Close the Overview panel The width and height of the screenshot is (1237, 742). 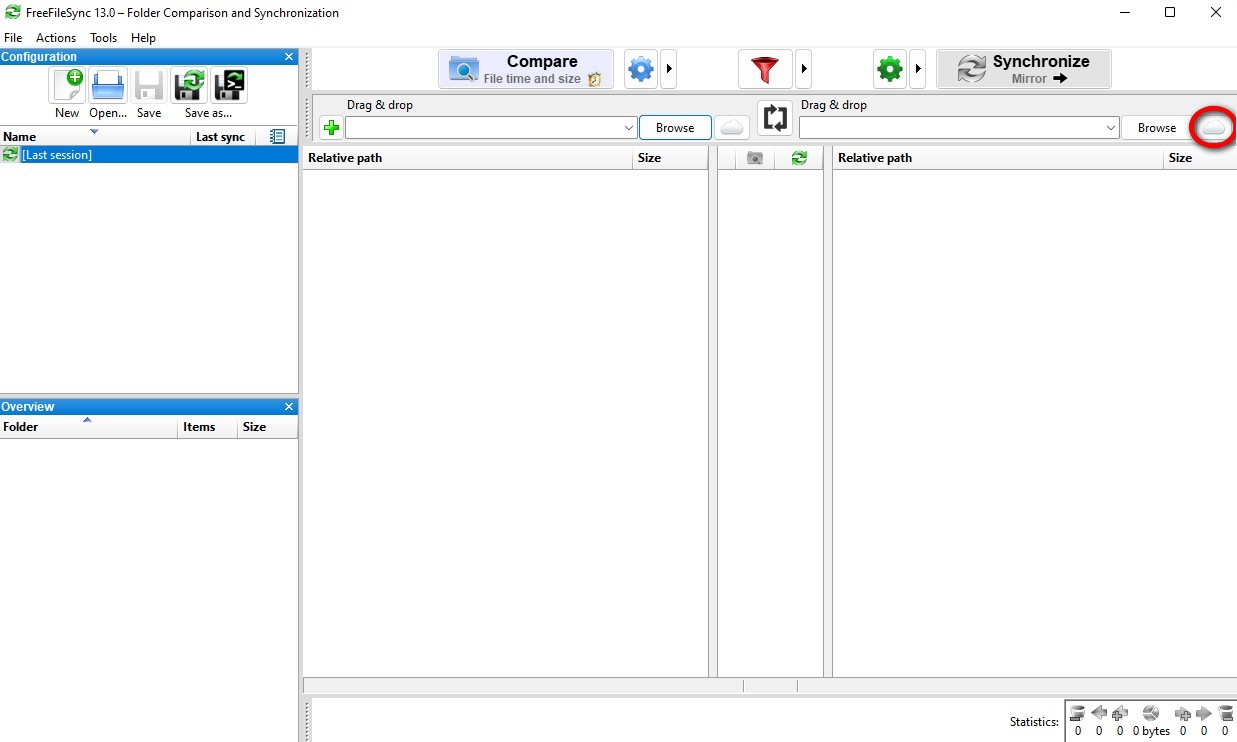coord(289,407)
